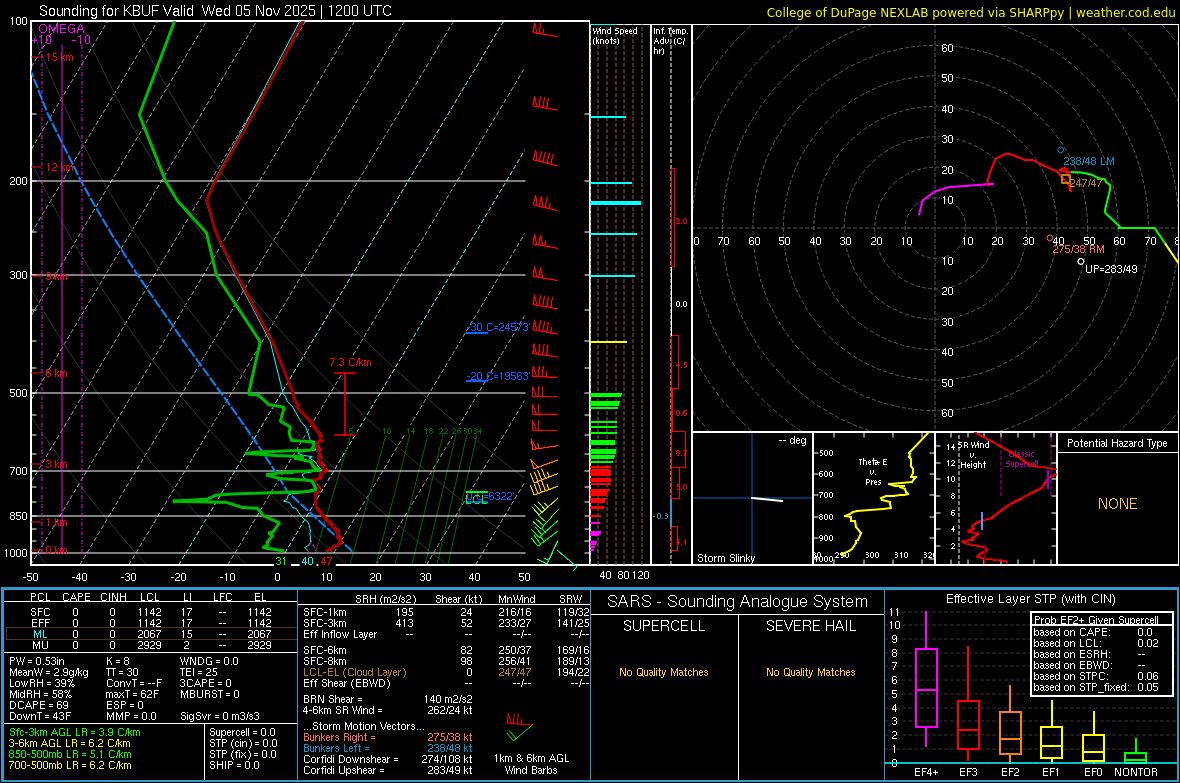Click the Supercell = 0.0 value
This screenshot has width=1180, height=783.
[x=242, y=732]
